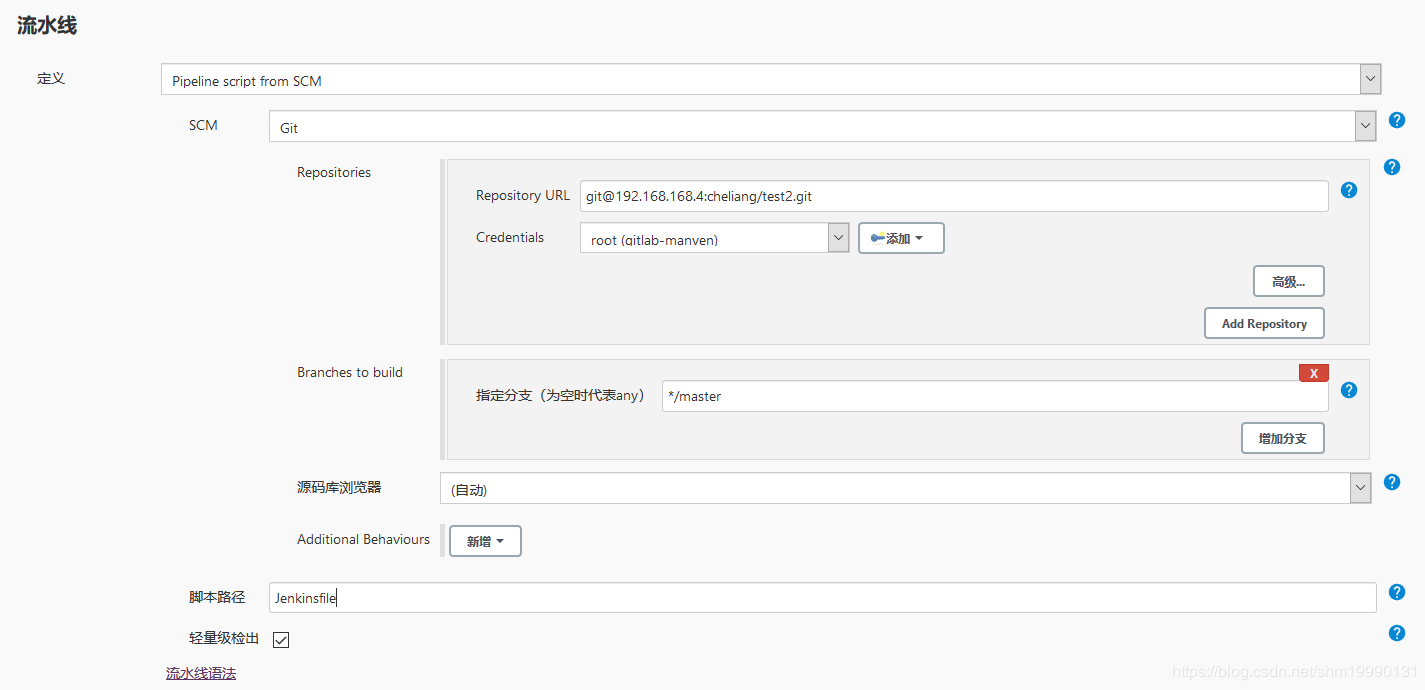The height and width of the screenshot is (690, 1425).
Task: Click into the Repository URL input field
Action: [954, 196]
